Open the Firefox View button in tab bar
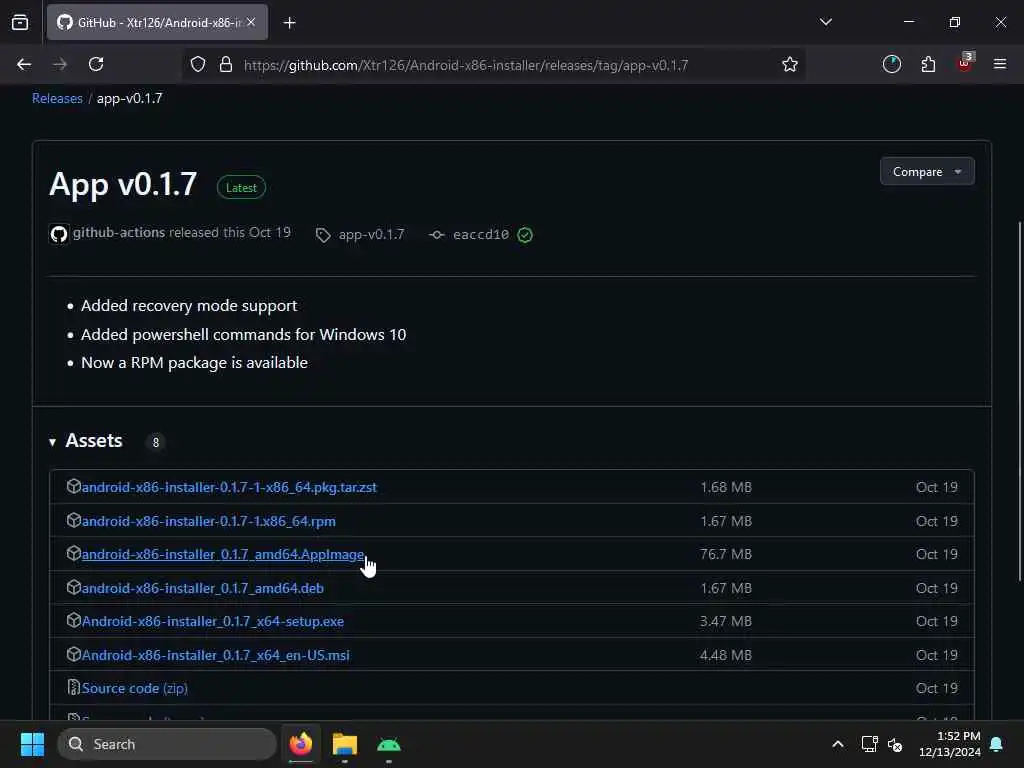The height and width of the screenshot is (768, 1024). click(x=20, y=22)
